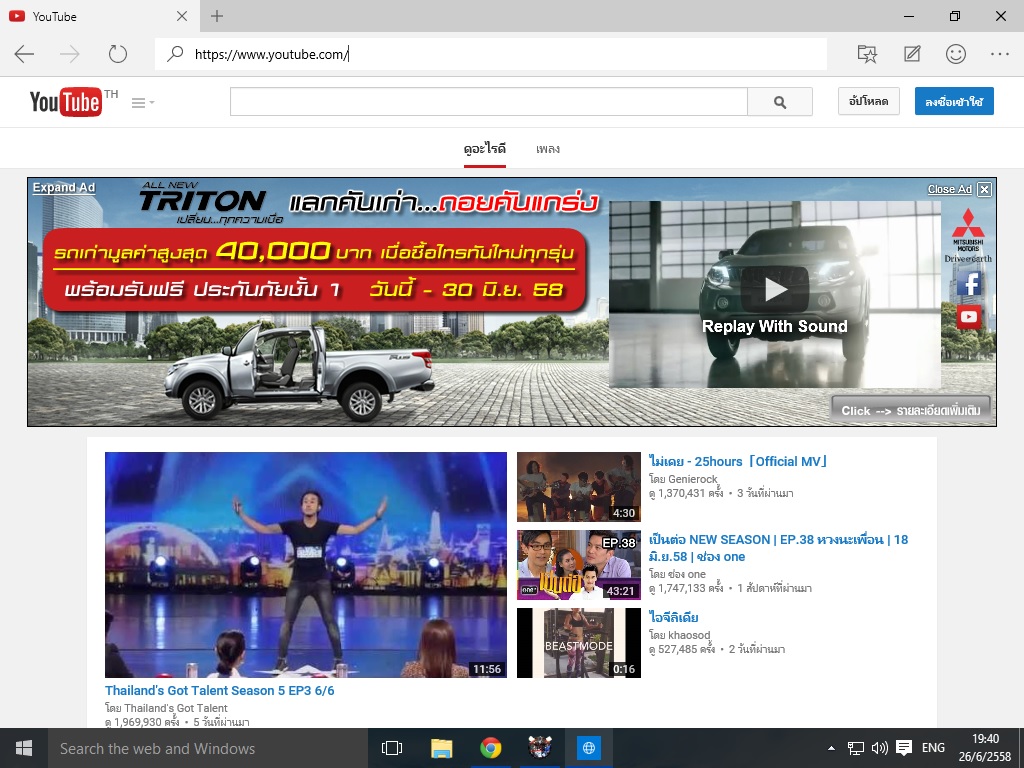1024x768 pixels.
Task: Open Task View from the taskbar
Action: (392, 748)
